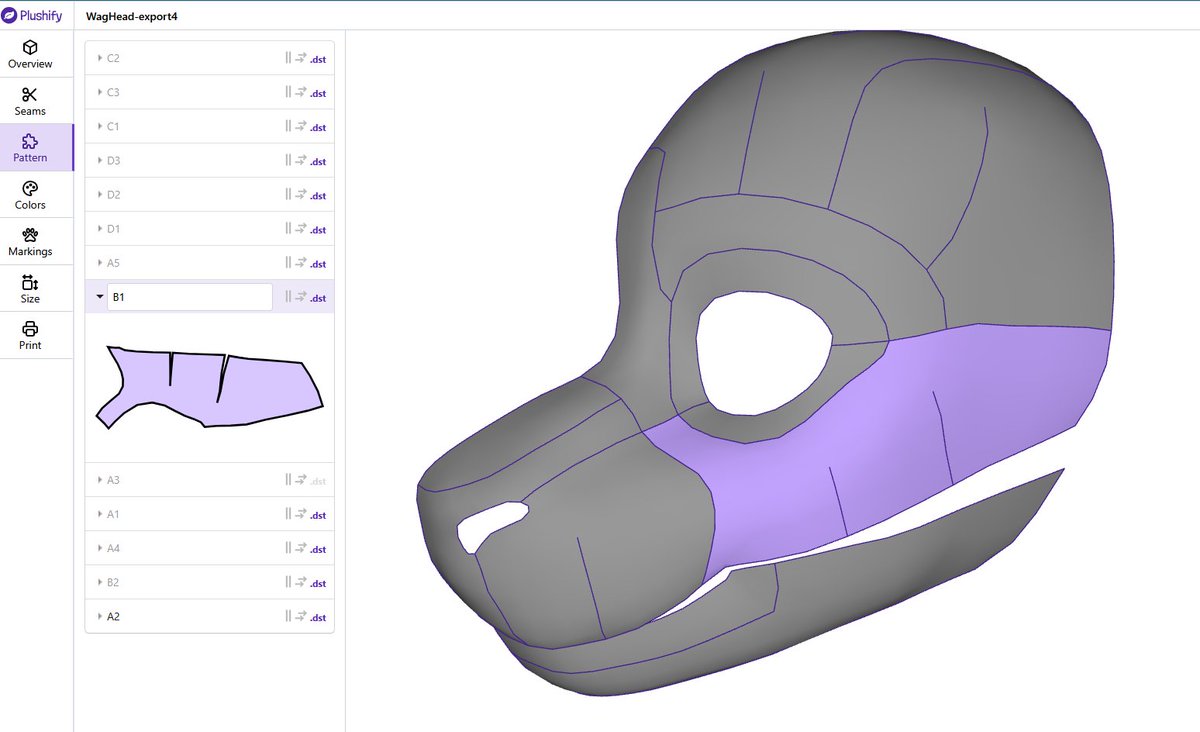Screen dimensions: 1200x732
Task: Expand the D2 pattern piece
Action: pyautogui.click(x=100, y=194)
